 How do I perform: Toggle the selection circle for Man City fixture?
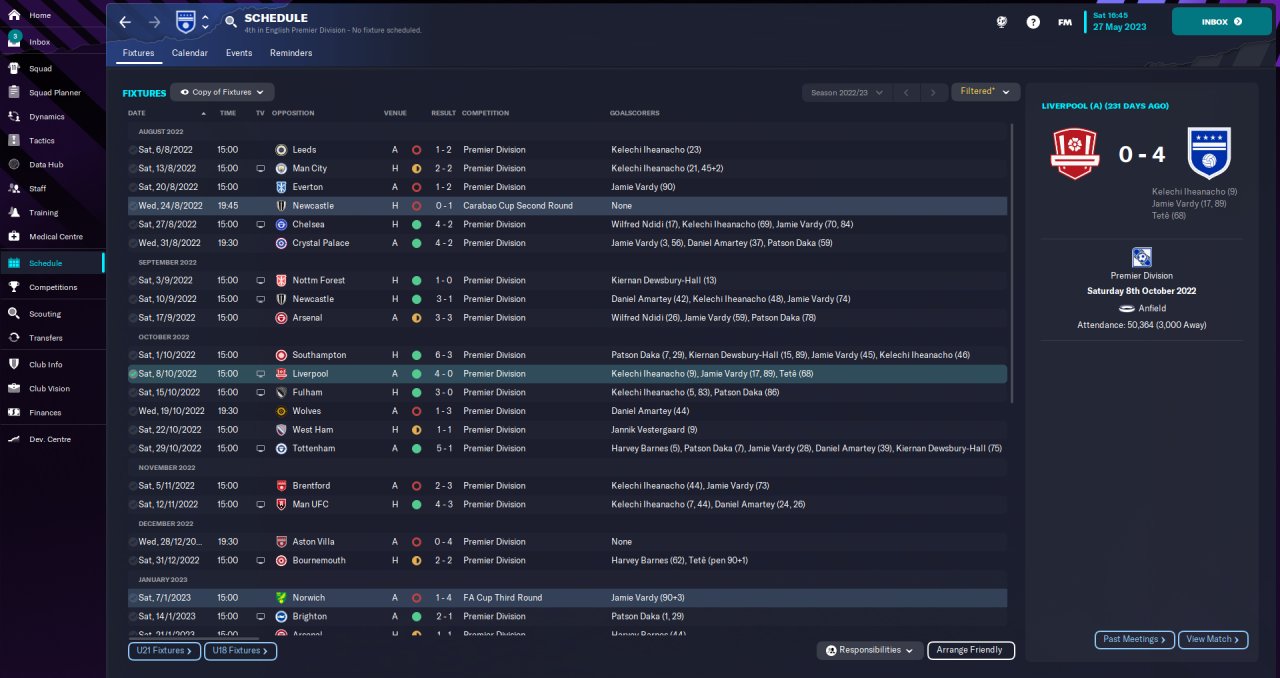[133, 168]
